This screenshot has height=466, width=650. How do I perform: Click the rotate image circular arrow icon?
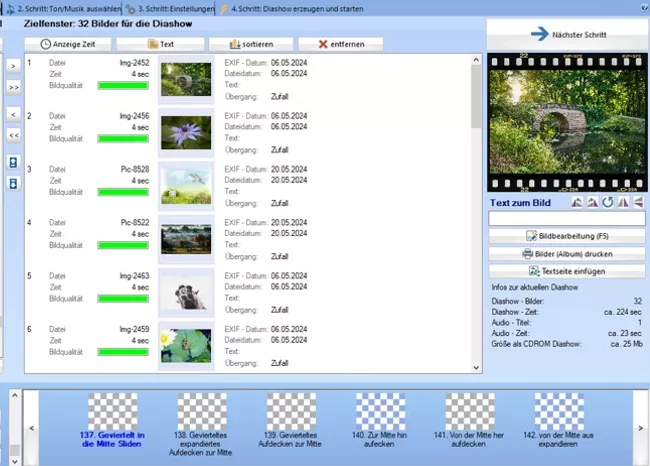(607, 202)
